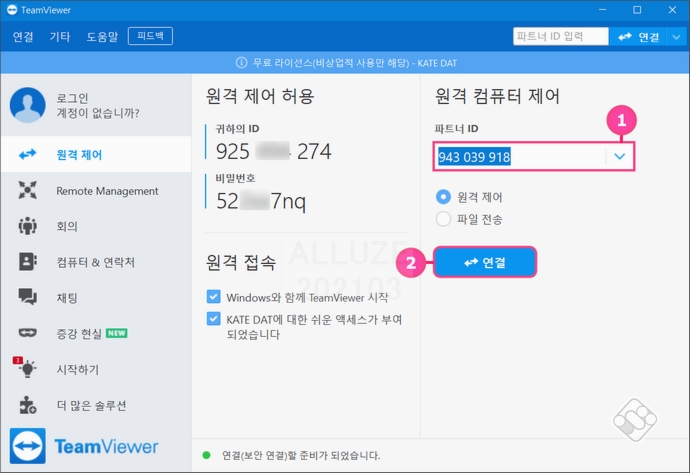This screenshot has height=473, width=690.
Task: Open 증강 현실 section
Action: (x=96, y=333)
